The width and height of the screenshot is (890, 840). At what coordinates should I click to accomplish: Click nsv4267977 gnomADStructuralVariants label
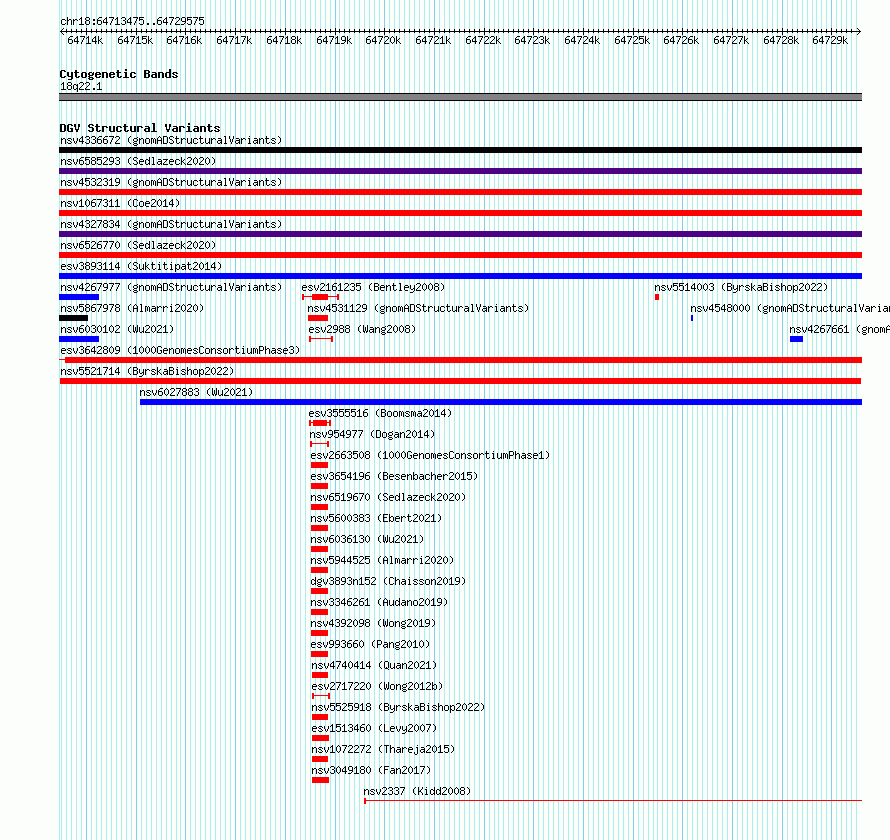point(171,287)
